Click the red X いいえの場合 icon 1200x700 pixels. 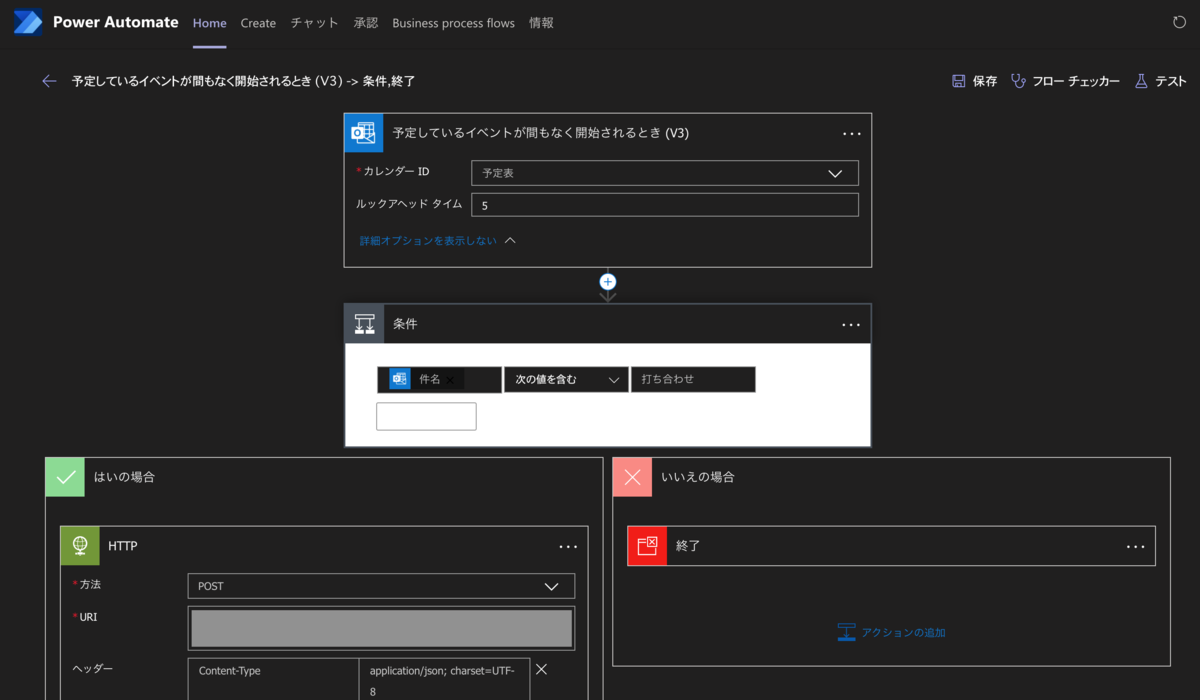tap(632, 477)
